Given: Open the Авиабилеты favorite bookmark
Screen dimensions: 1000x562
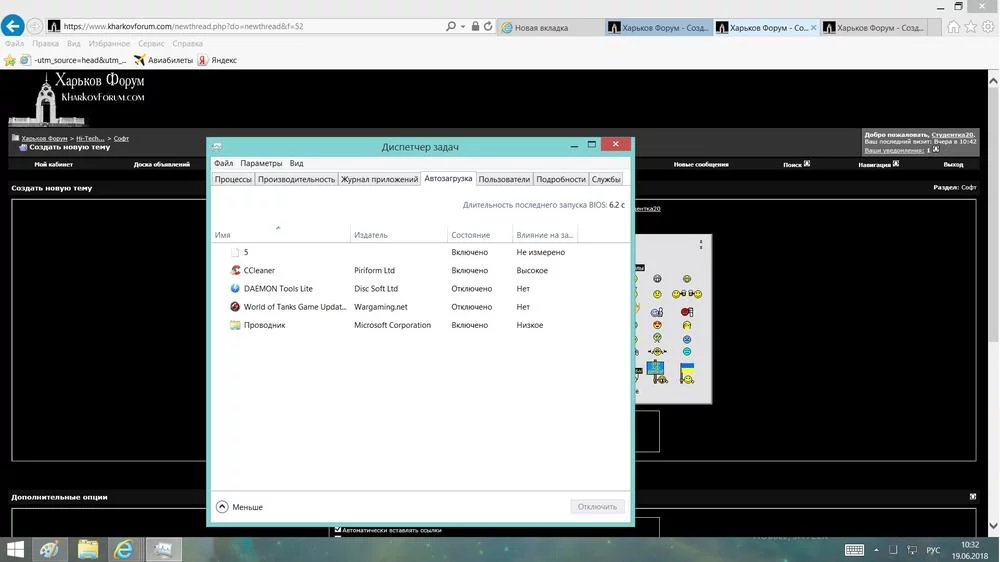Looking at the screenshot, I should pos(163,60).
